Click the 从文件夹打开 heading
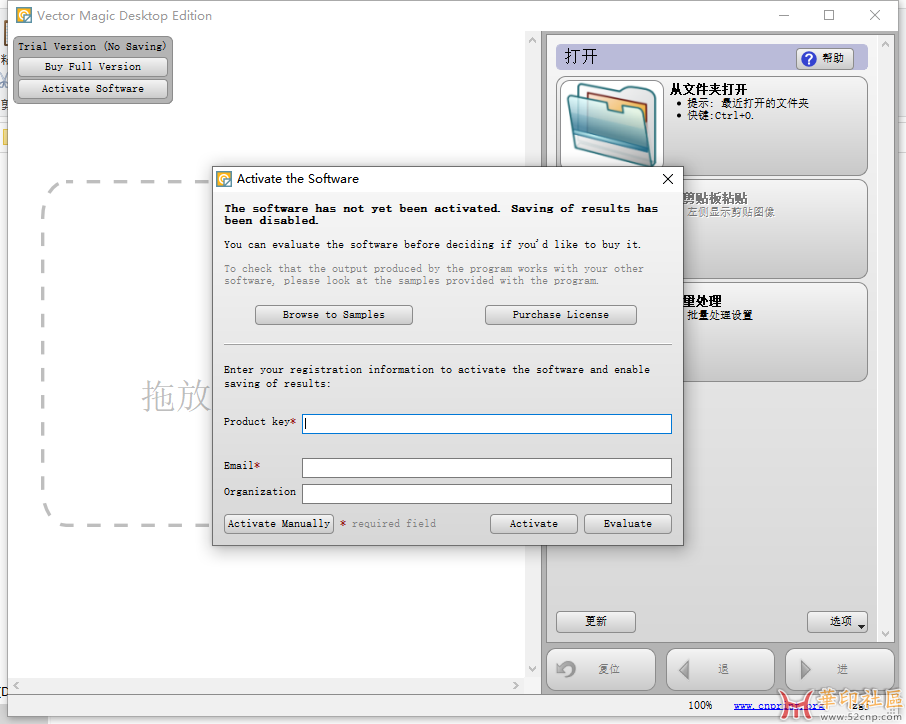This screenshot has height=724, width=906. pyautogui.click(x=708, y=90)
